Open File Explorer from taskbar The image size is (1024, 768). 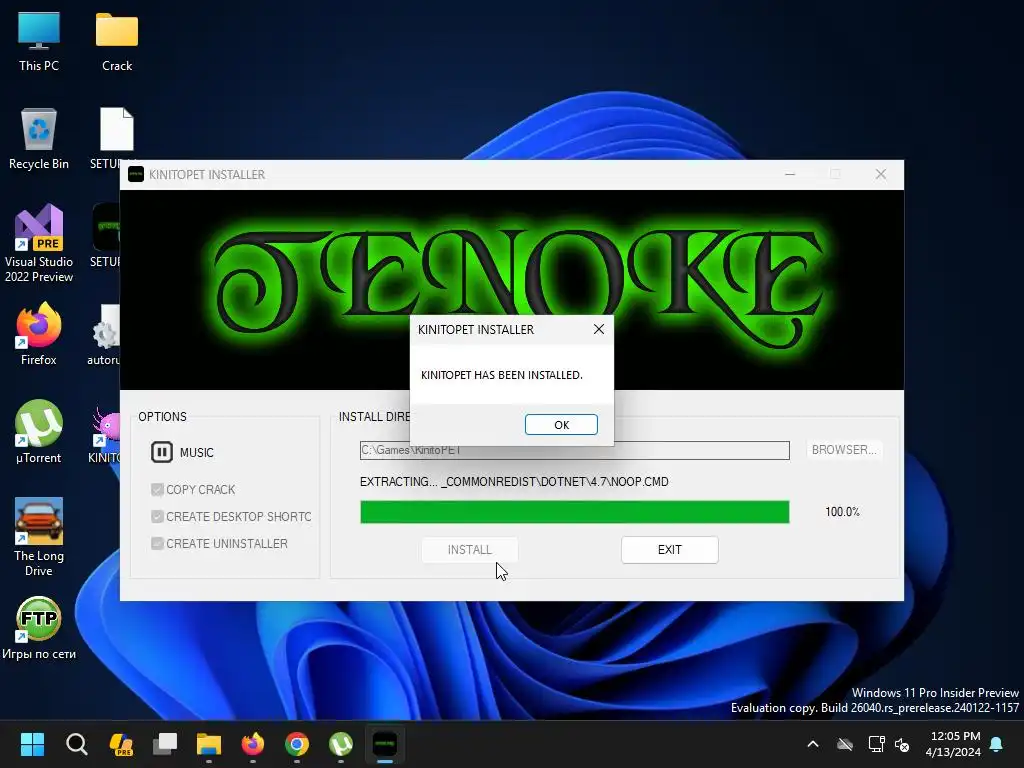209,744
